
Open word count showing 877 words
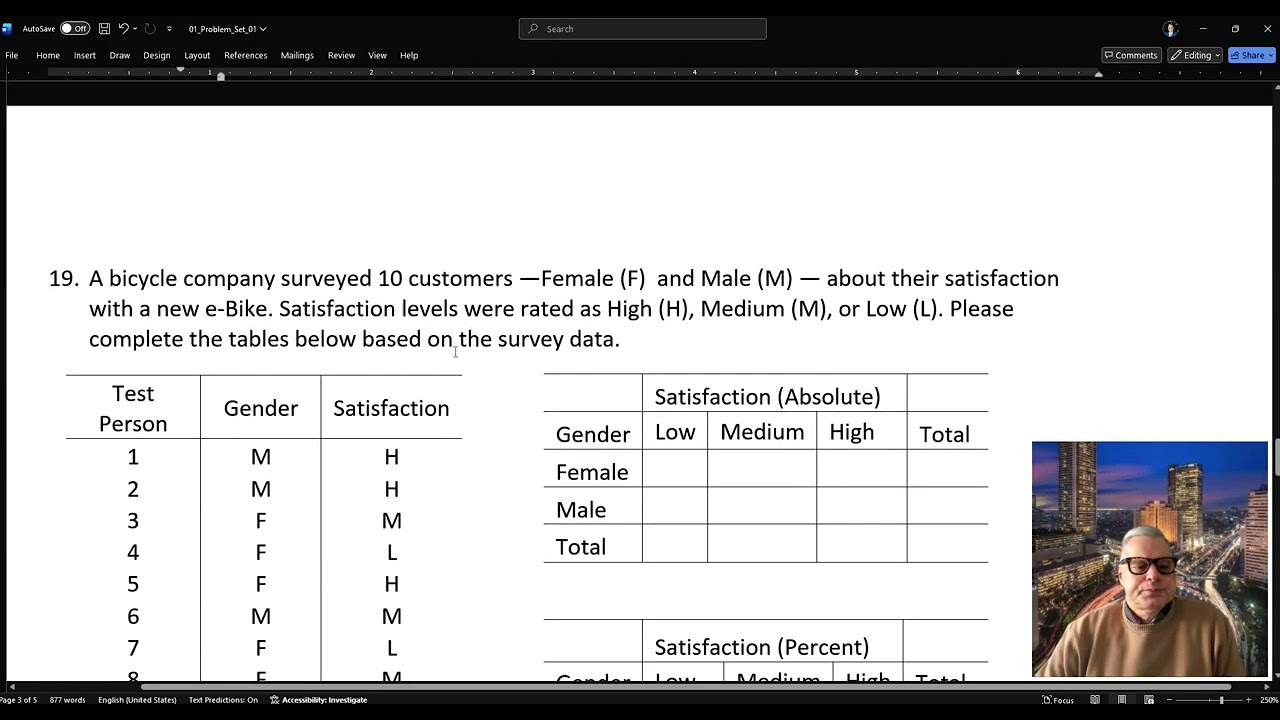tap(68, 700)
